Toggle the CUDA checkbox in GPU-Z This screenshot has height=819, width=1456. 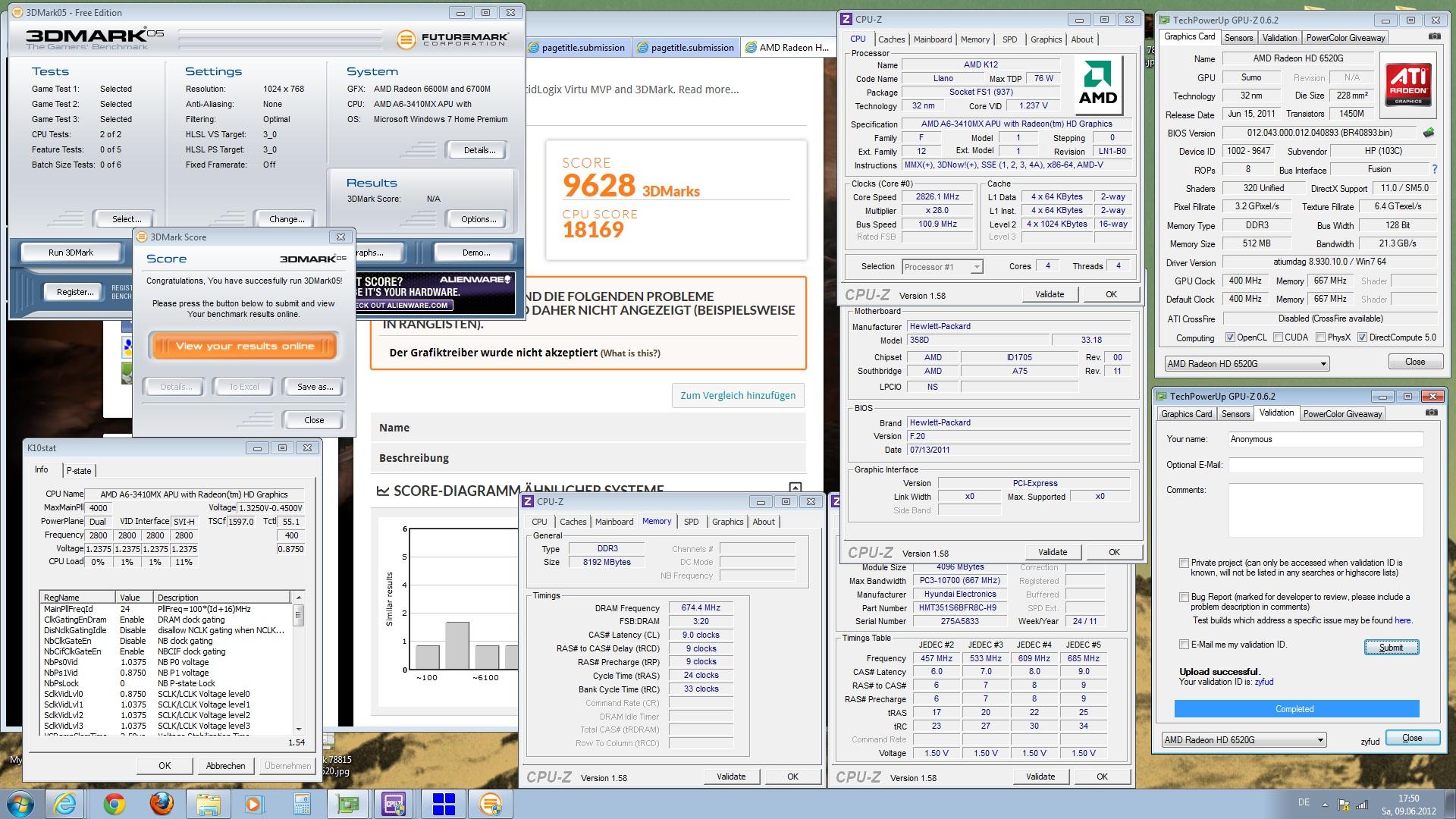coord(1278,337)
